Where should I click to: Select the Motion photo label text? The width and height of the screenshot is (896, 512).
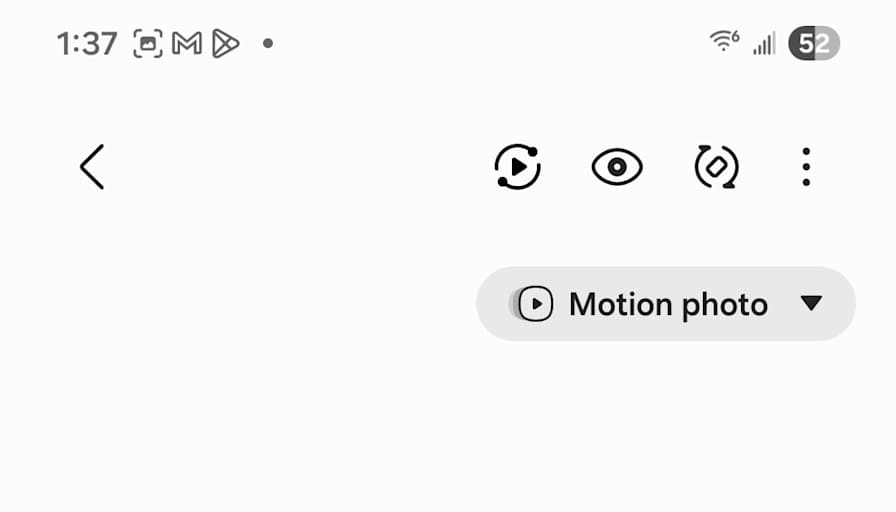click(668, 305)
